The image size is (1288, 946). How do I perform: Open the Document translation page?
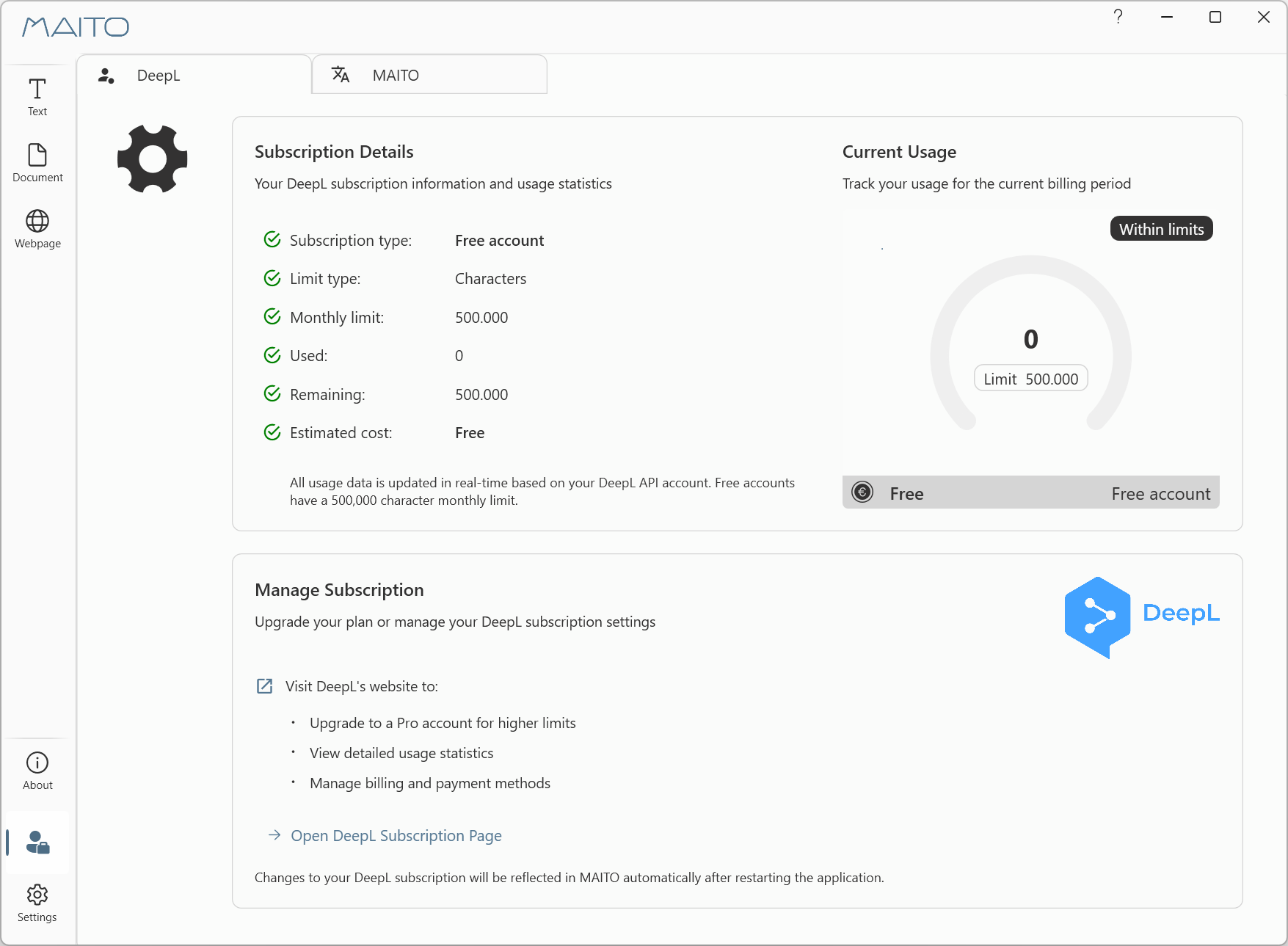click(37, 164)
